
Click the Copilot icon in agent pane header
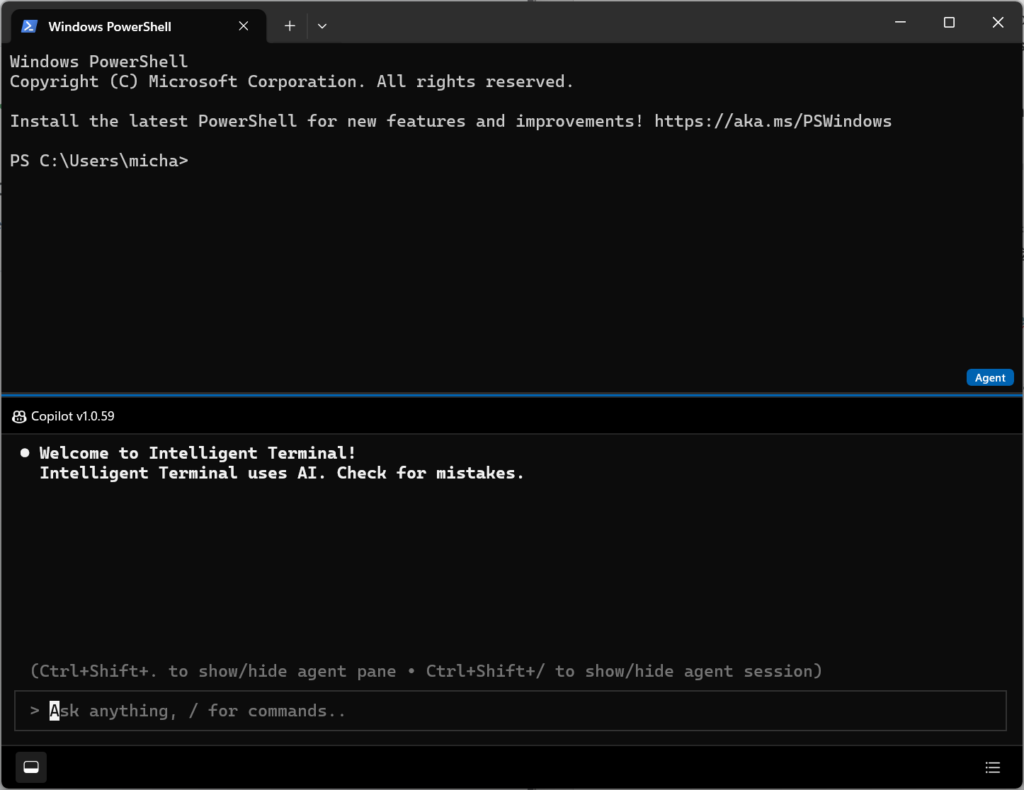[x=19, y=417]
